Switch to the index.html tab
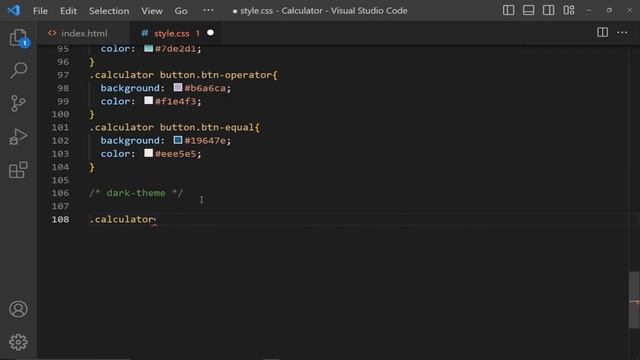Viewport: 640px width, 360px height. pyautogui.click(x=84, y=33)
